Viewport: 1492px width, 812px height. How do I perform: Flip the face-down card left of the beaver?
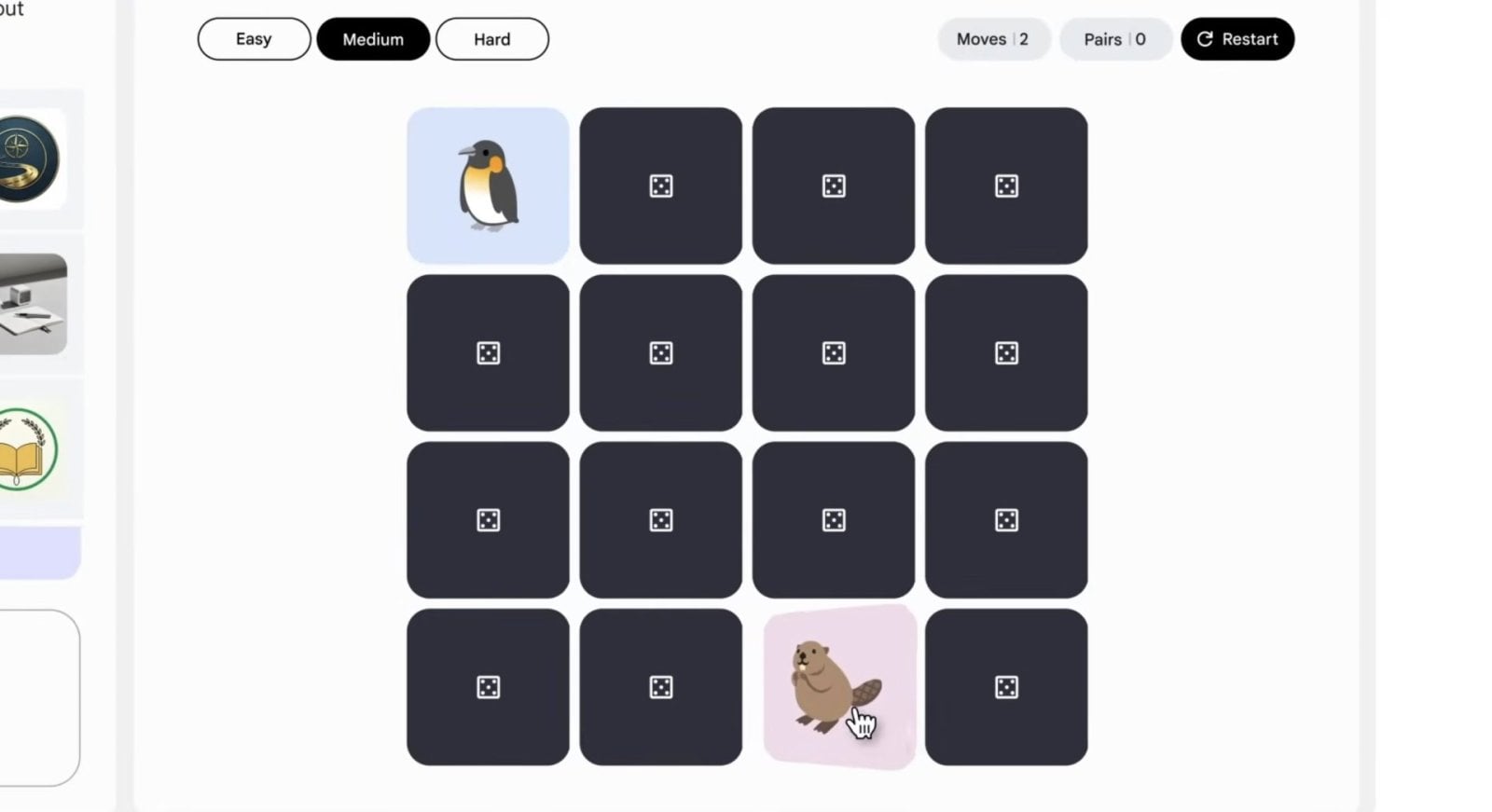click(661, 687)
